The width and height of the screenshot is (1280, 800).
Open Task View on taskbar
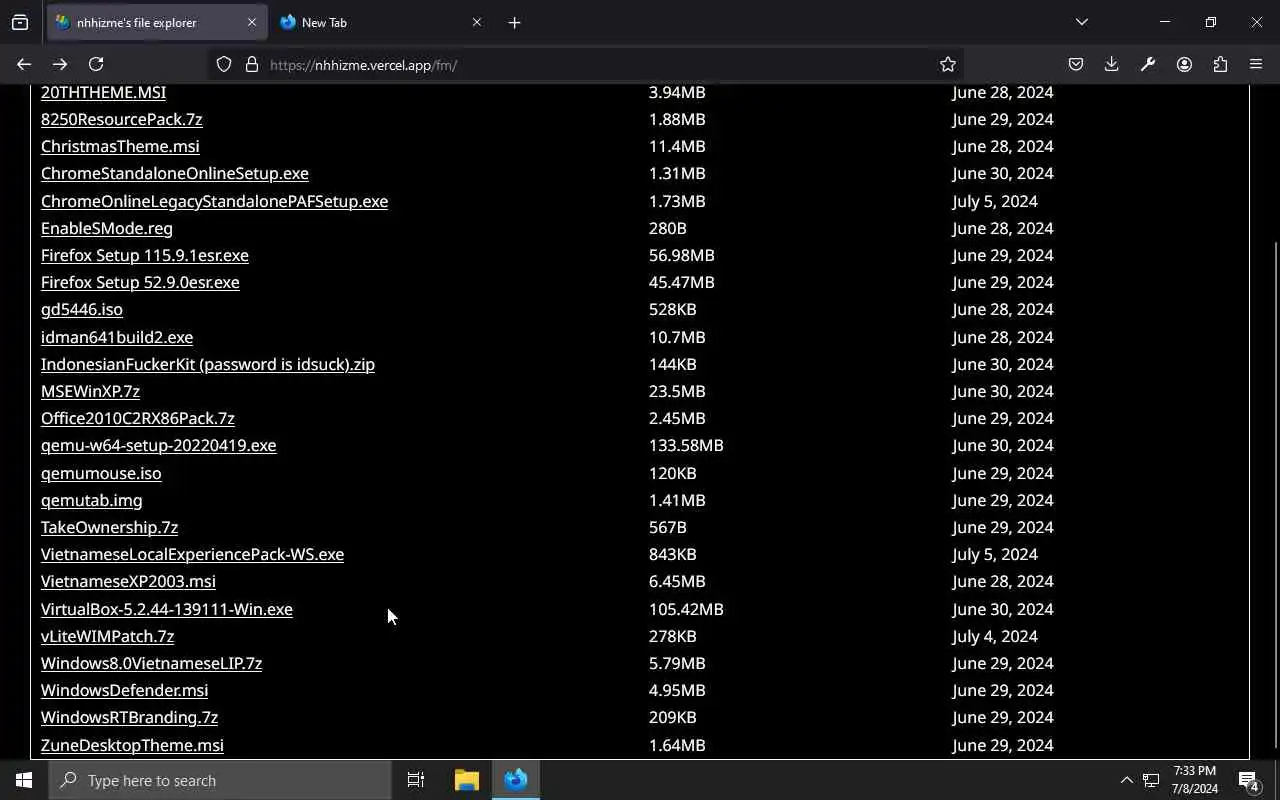click(x=416, y=780)
